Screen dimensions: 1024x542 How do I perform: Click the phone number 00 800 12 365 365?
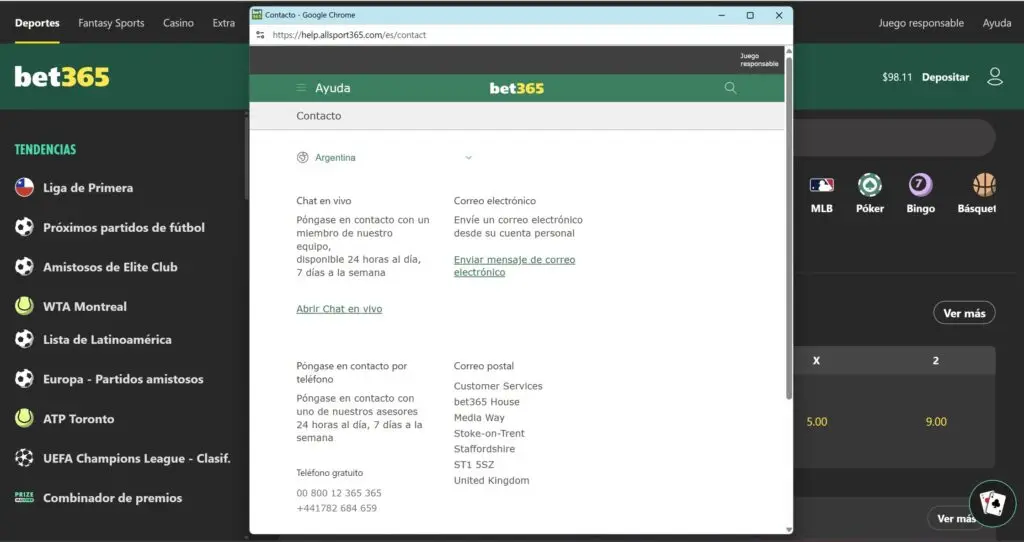339,493
